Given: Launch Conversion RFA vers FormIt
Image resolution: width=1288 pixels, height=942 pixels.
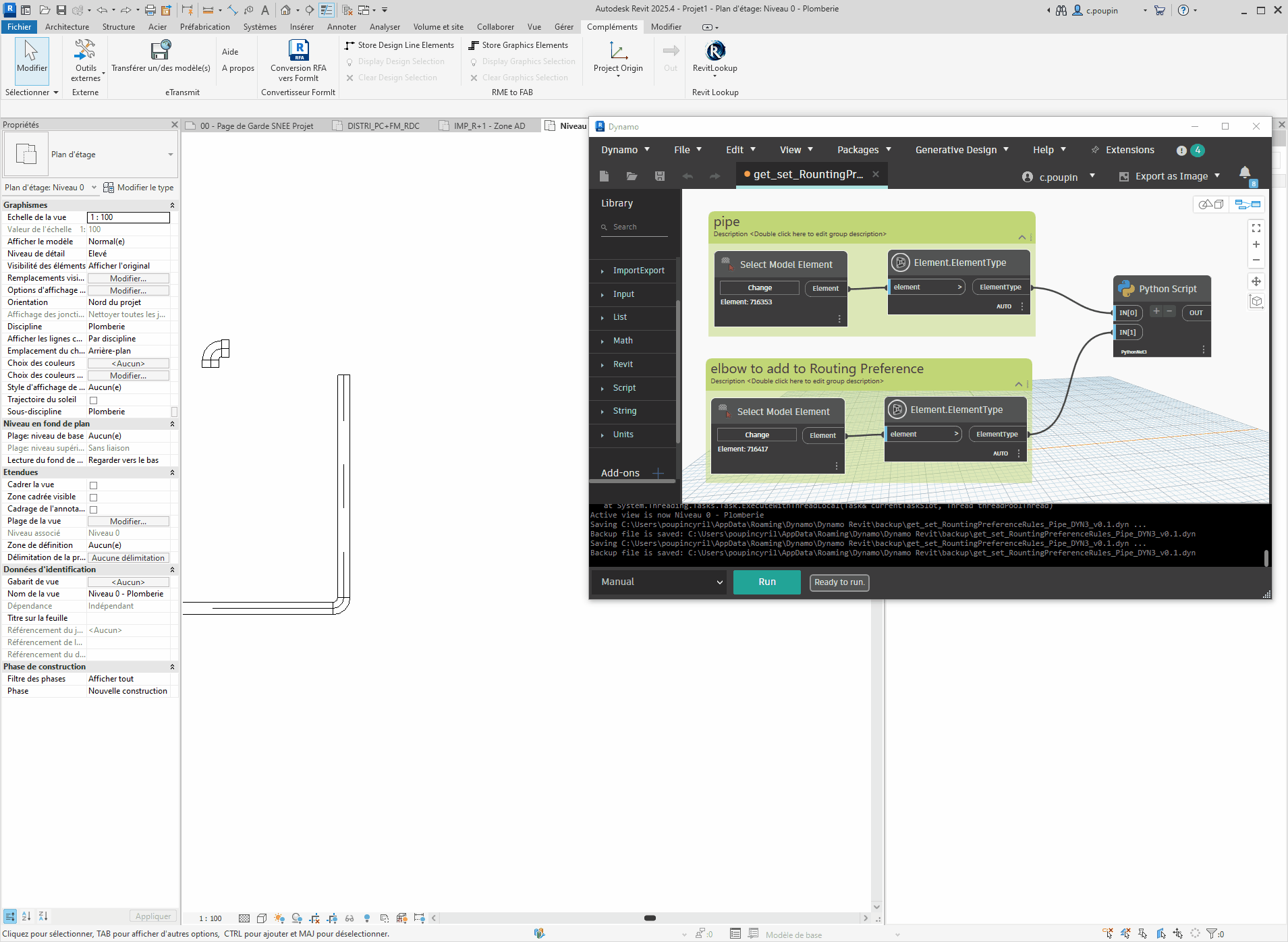Looking at the screenshot, I should 298,60.
